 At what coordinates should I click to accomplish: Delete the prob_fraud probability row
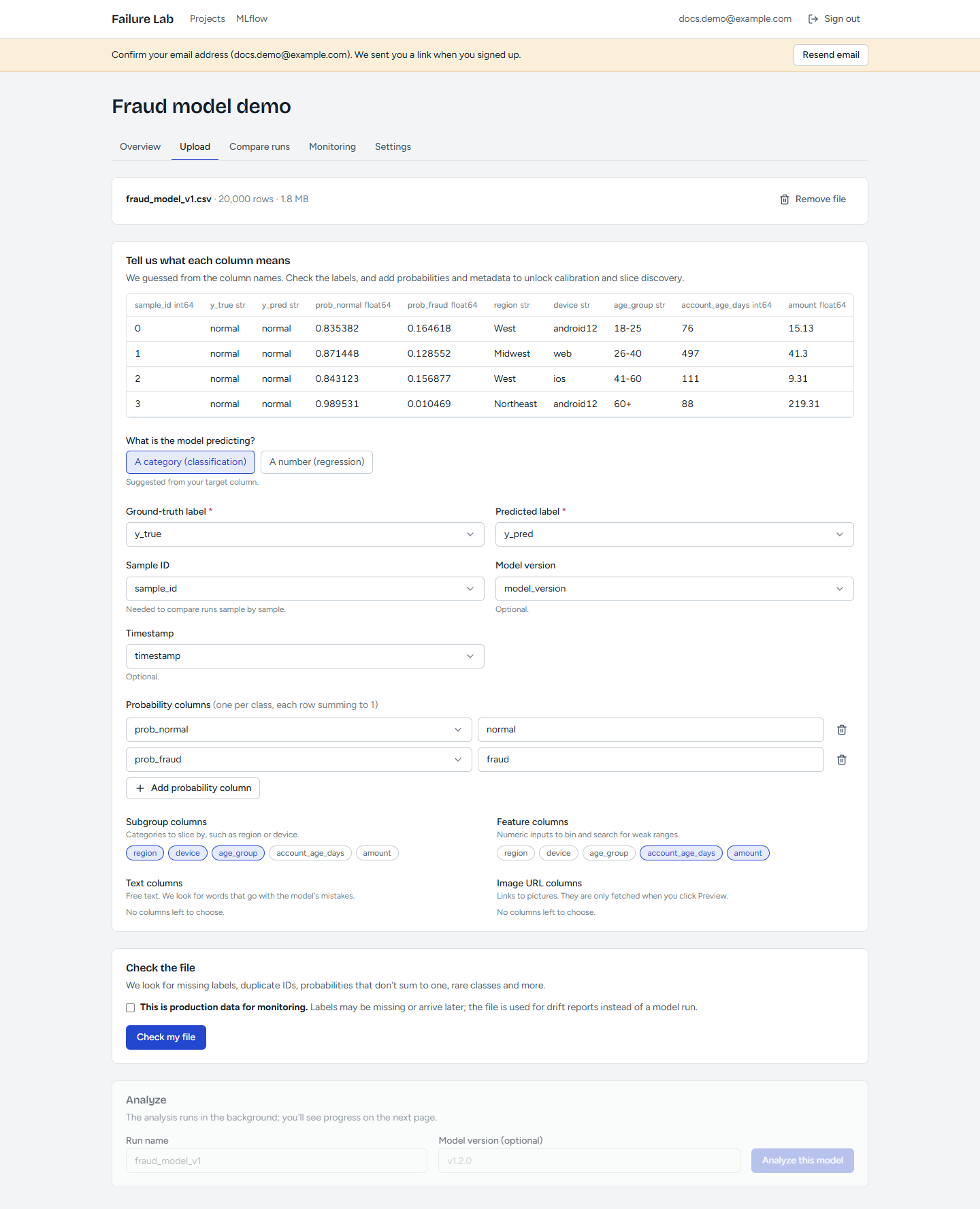842,760
